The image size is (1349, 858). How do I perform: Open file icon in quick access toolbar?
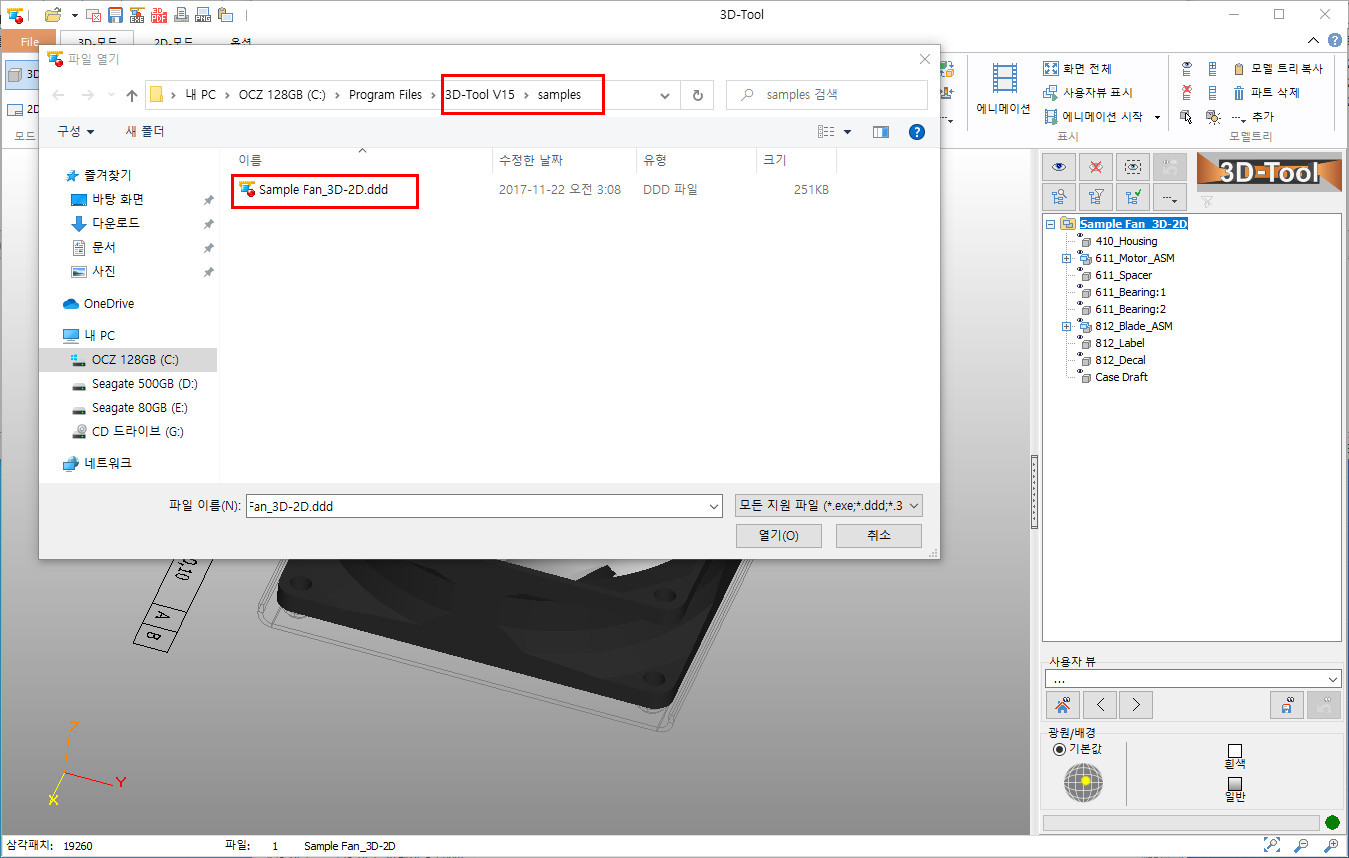point(53,15)
